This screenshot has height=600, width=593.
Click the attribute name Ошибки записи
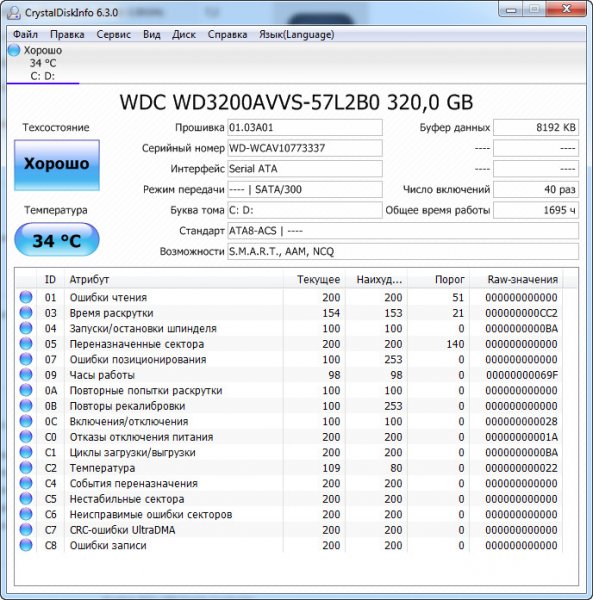(x=108, y=545)
